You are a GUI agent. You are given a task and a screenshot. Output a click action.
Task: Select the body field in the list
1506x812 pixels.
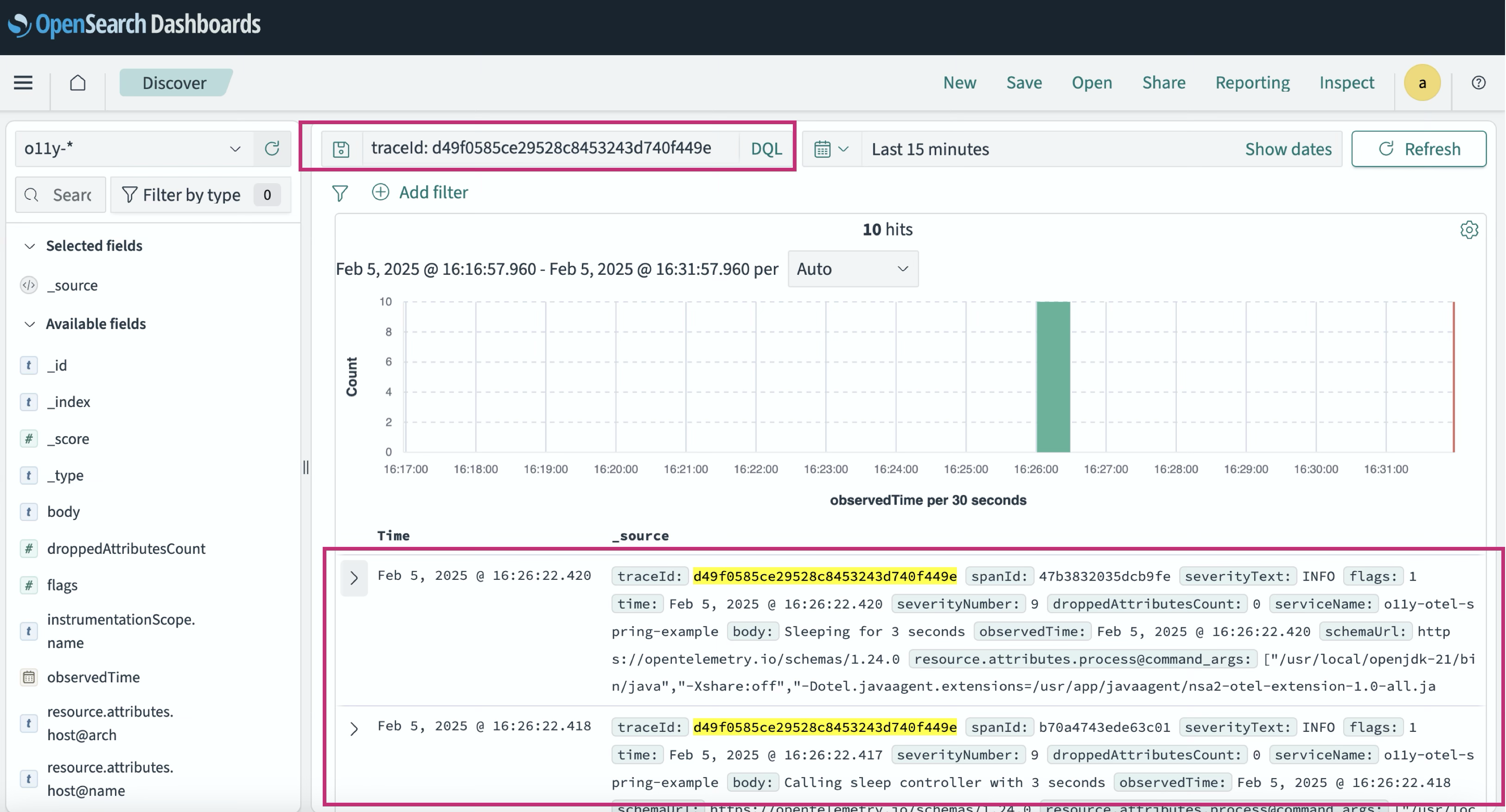63,512
